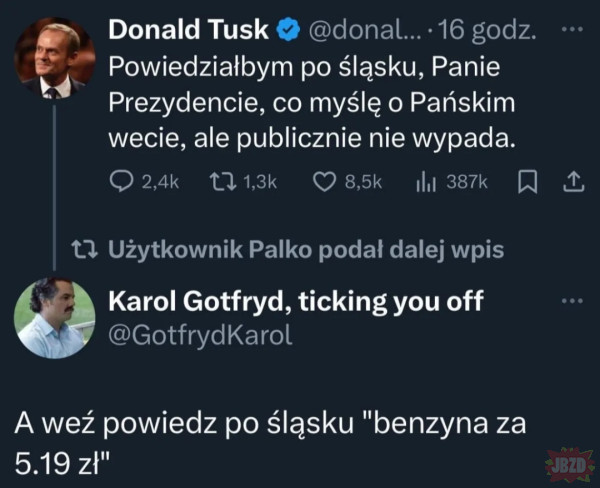
Task: Like Donald Tusk's tweet with the heart
Action: coord(323,182)
